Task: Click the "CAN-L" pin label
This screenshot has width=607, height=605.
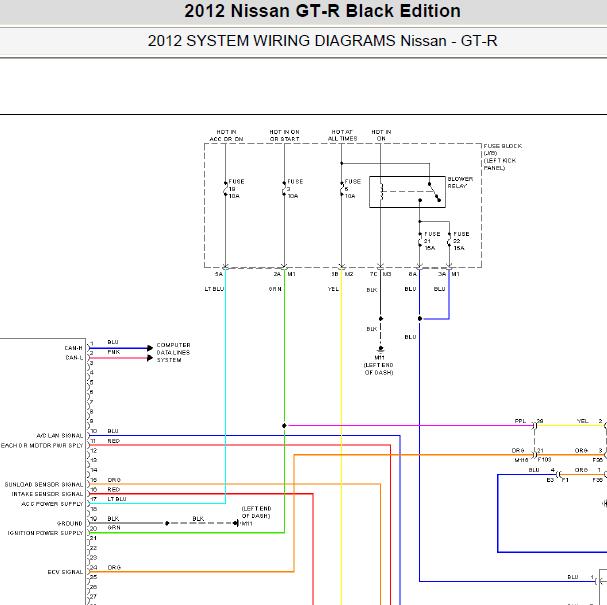Action: pos(74,358)
